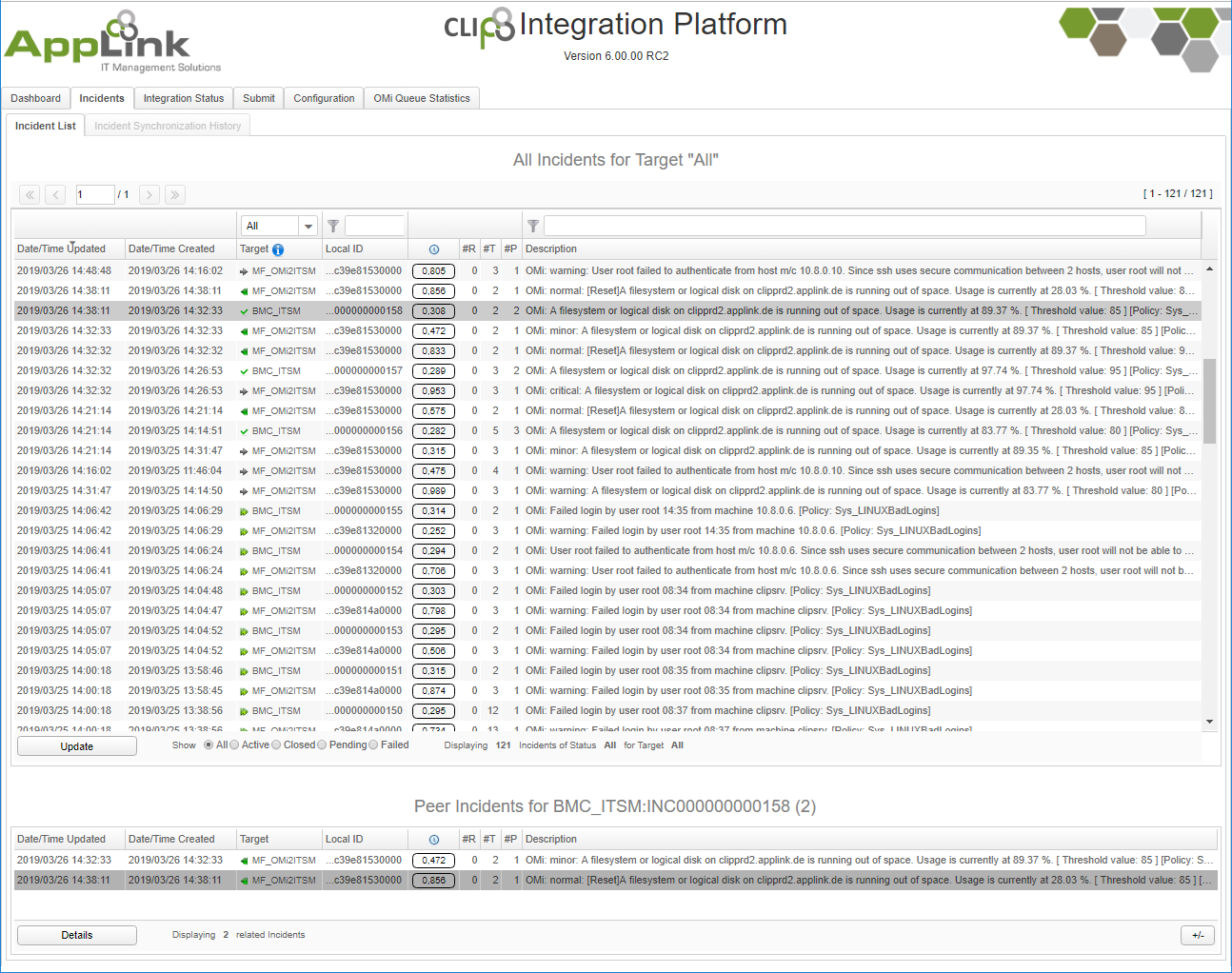Viewport: 1232px width, 973px height.
Task: Select row with Local ID ...000000000157
Action: (606, 371)
